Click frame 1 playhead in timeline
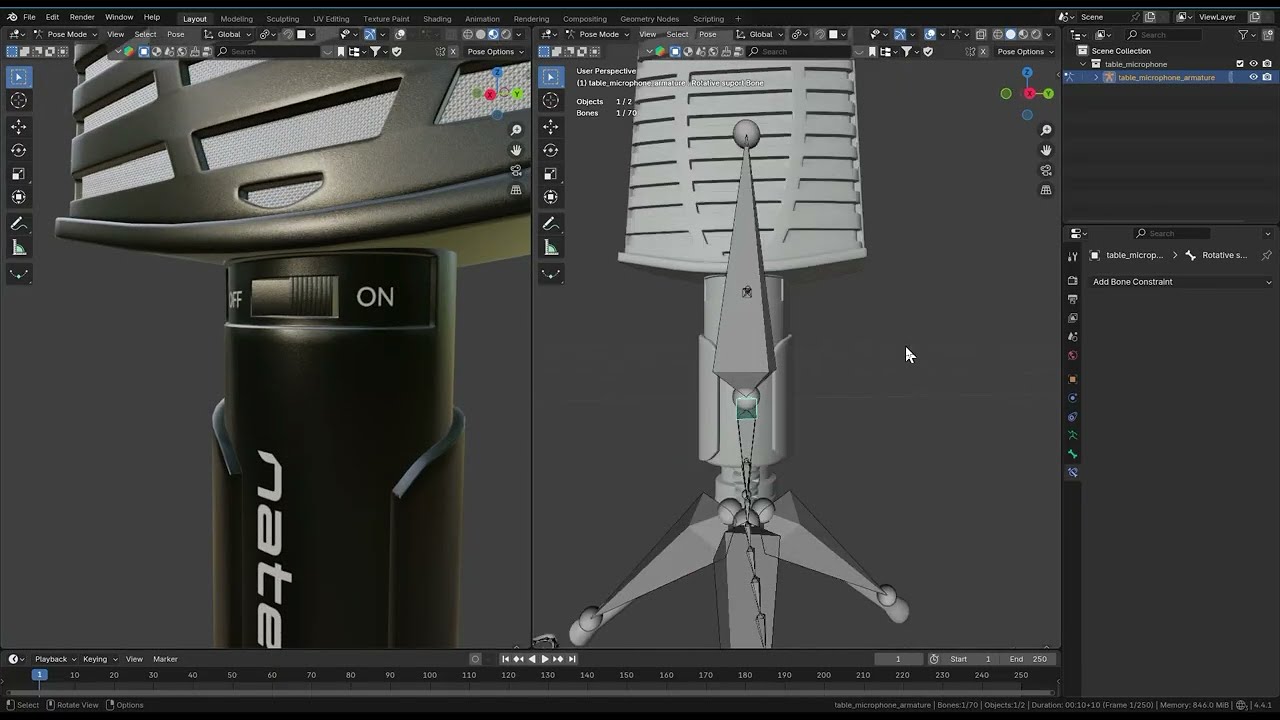1280x720 pixels. tap(39, 675)
